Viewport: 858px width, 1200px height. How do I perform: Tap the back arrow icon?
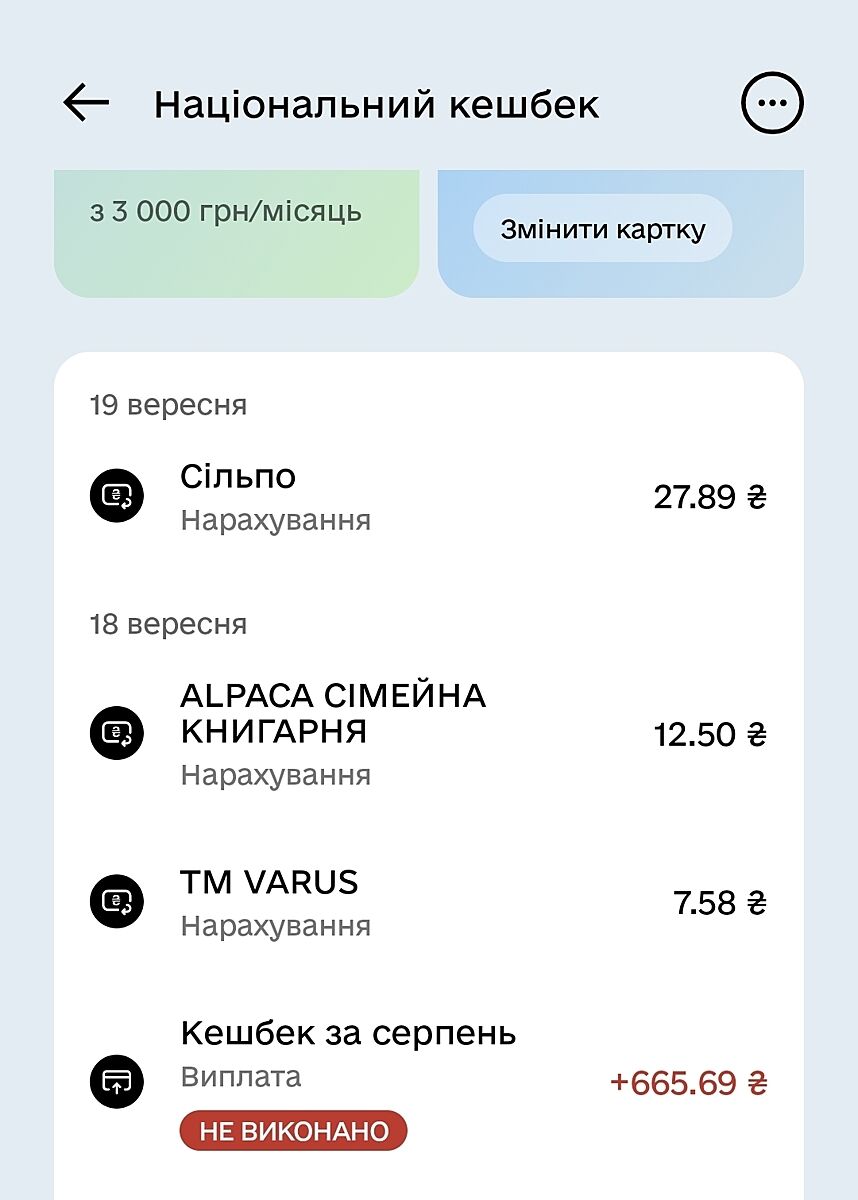pyautogui.click(x=86, y=103)
